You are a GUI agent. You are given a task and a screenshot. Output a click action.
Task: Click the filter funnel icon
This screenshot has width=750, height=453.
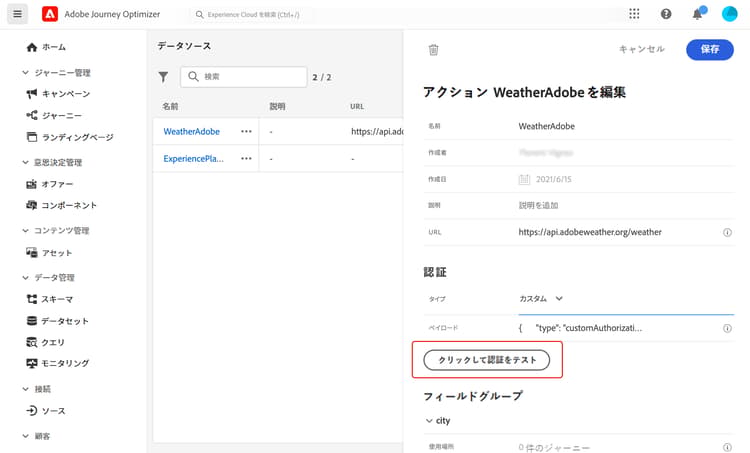click(x=163, y=77)
